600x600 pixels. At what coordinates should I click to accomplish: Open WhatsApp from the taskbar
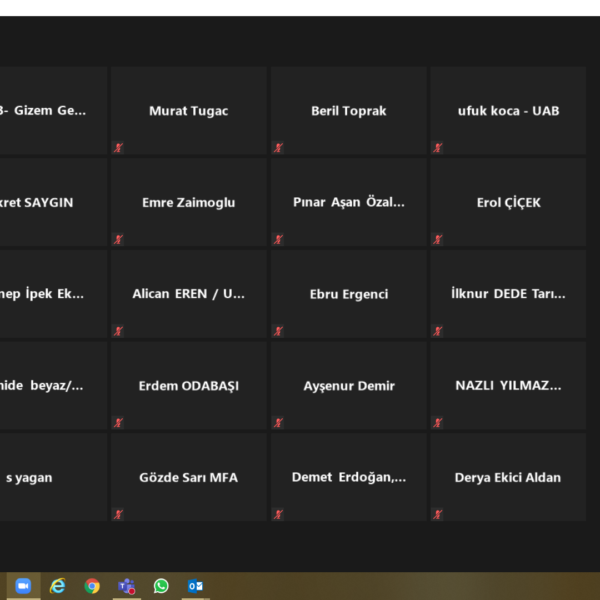click(x=161, y=586)
